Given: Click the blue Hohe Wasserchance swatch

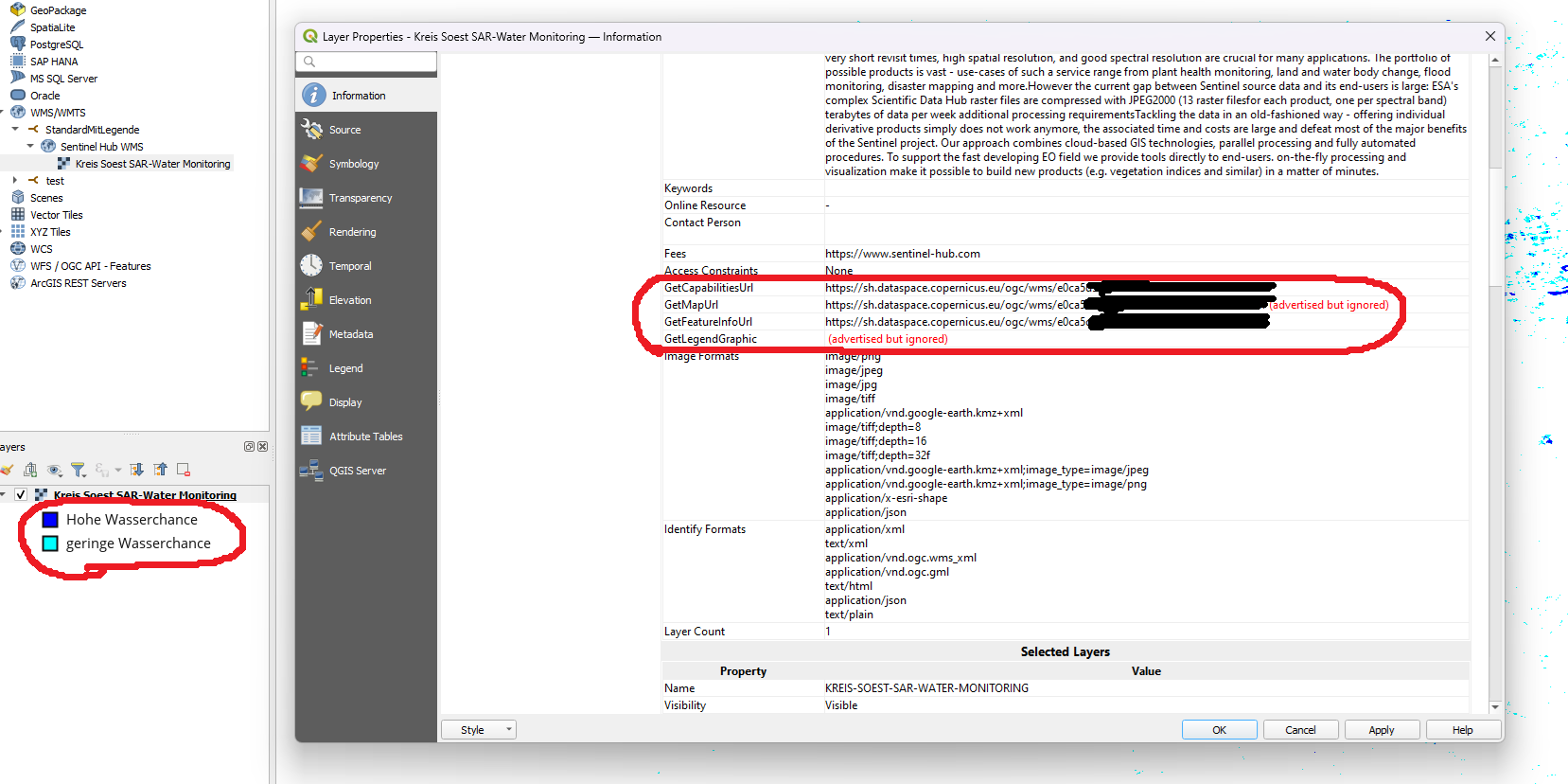Looking at the screenshot, I should (51, 520).
